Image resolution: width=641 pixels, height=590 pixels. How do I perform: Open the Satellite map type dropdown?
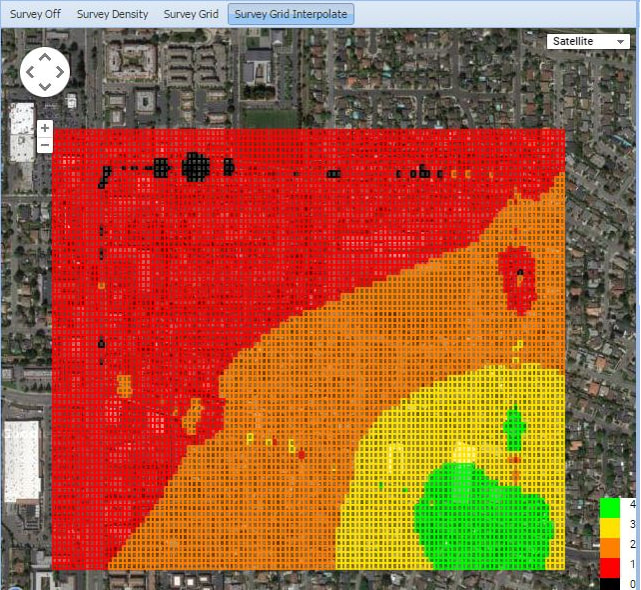tap(588, 41)
